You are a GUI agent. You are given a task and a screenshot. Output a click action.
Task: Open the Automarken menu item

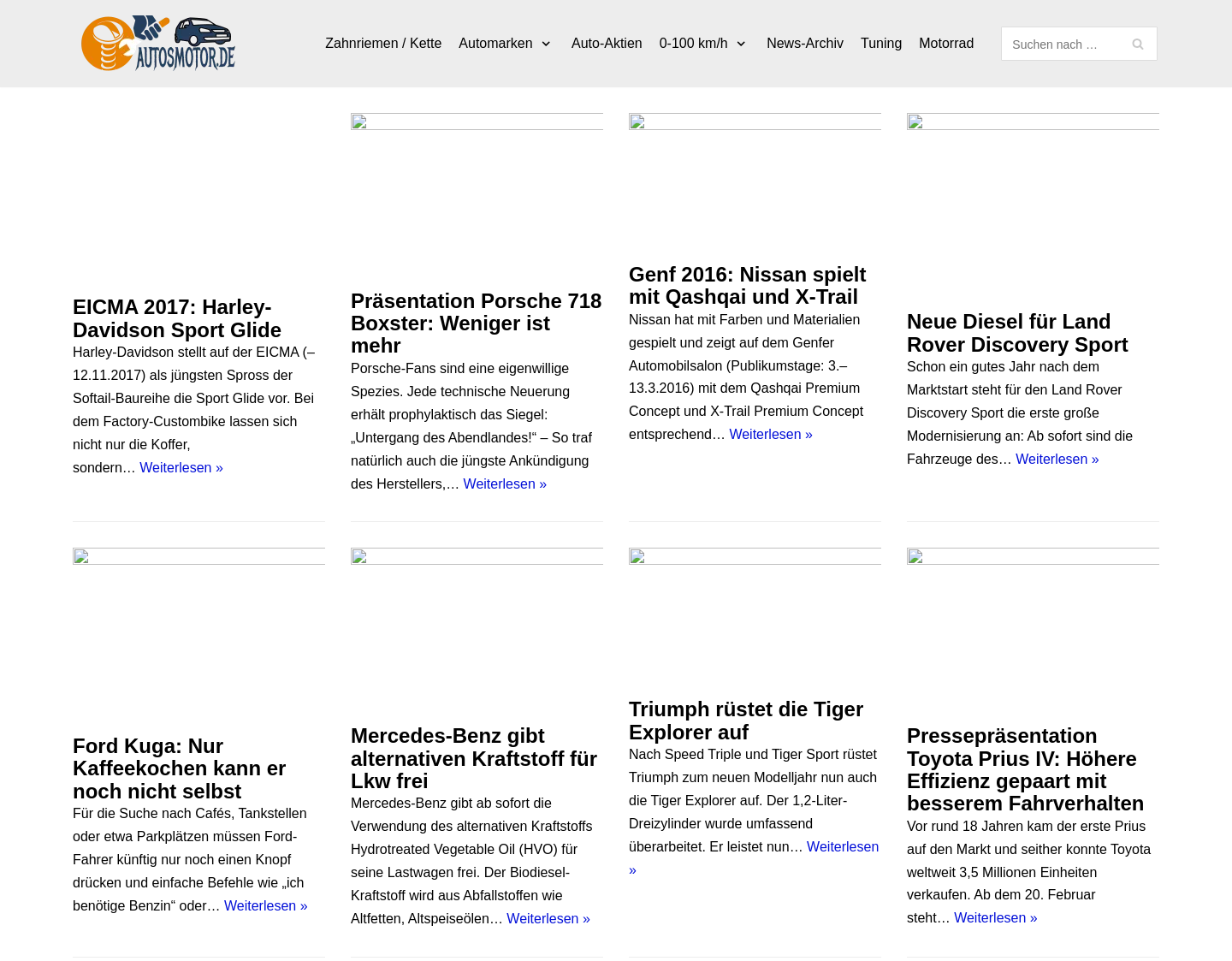(495, 44)
